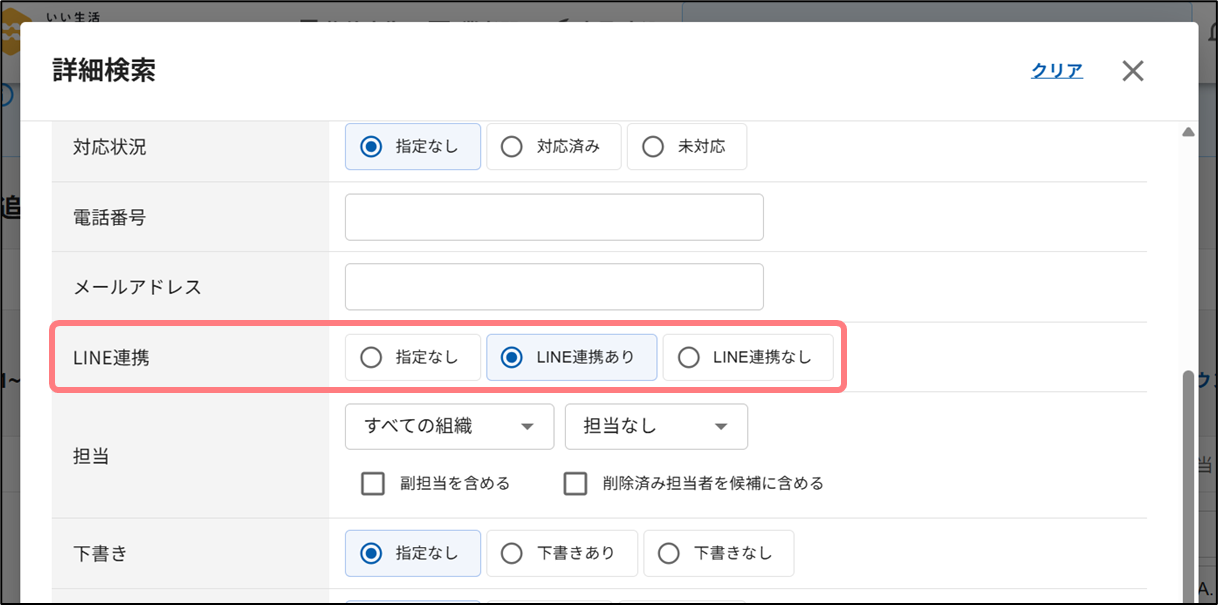Choose LINE連携なし option
1218x605 pixels.
(748, 357)
